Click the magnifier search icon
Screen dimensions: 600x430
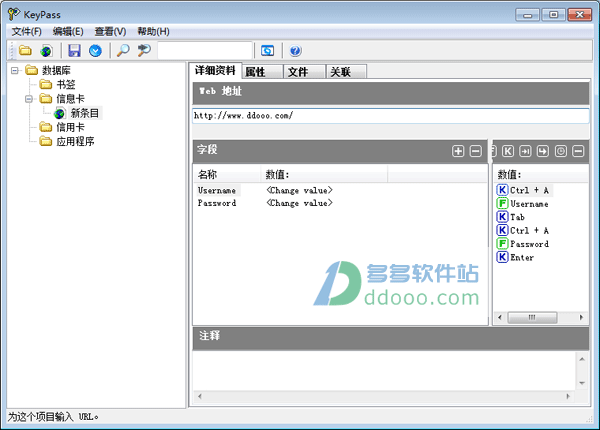(x=123, y=50)
